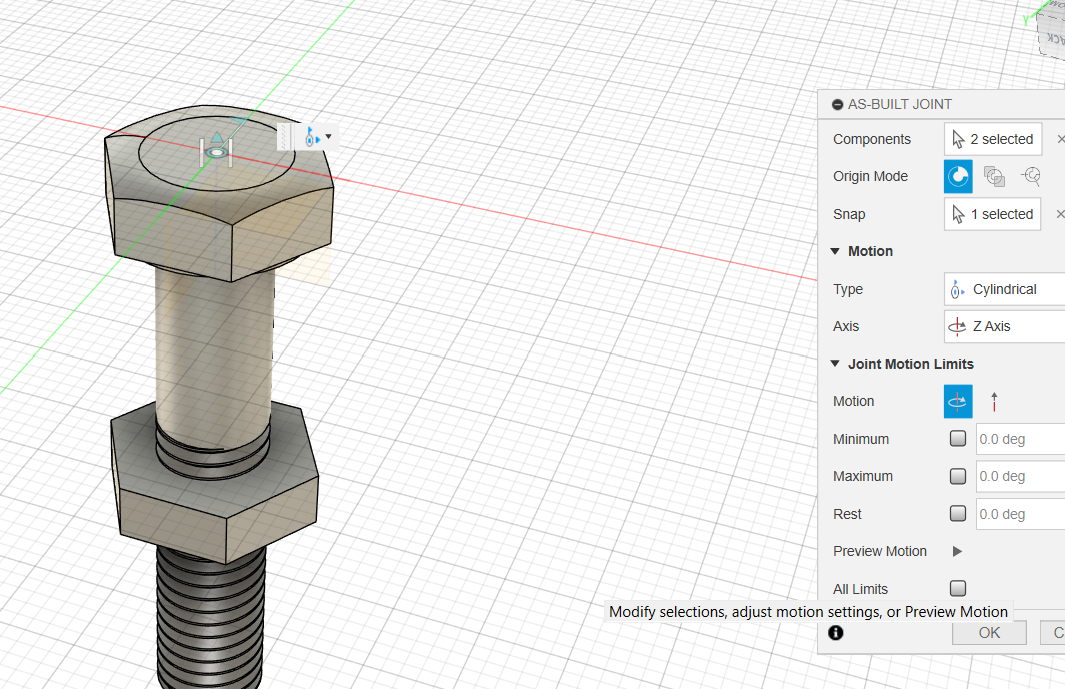Screen dimensions: 1065x689
Task: Play the Preview Motion animation
Action: click(957, 551)
